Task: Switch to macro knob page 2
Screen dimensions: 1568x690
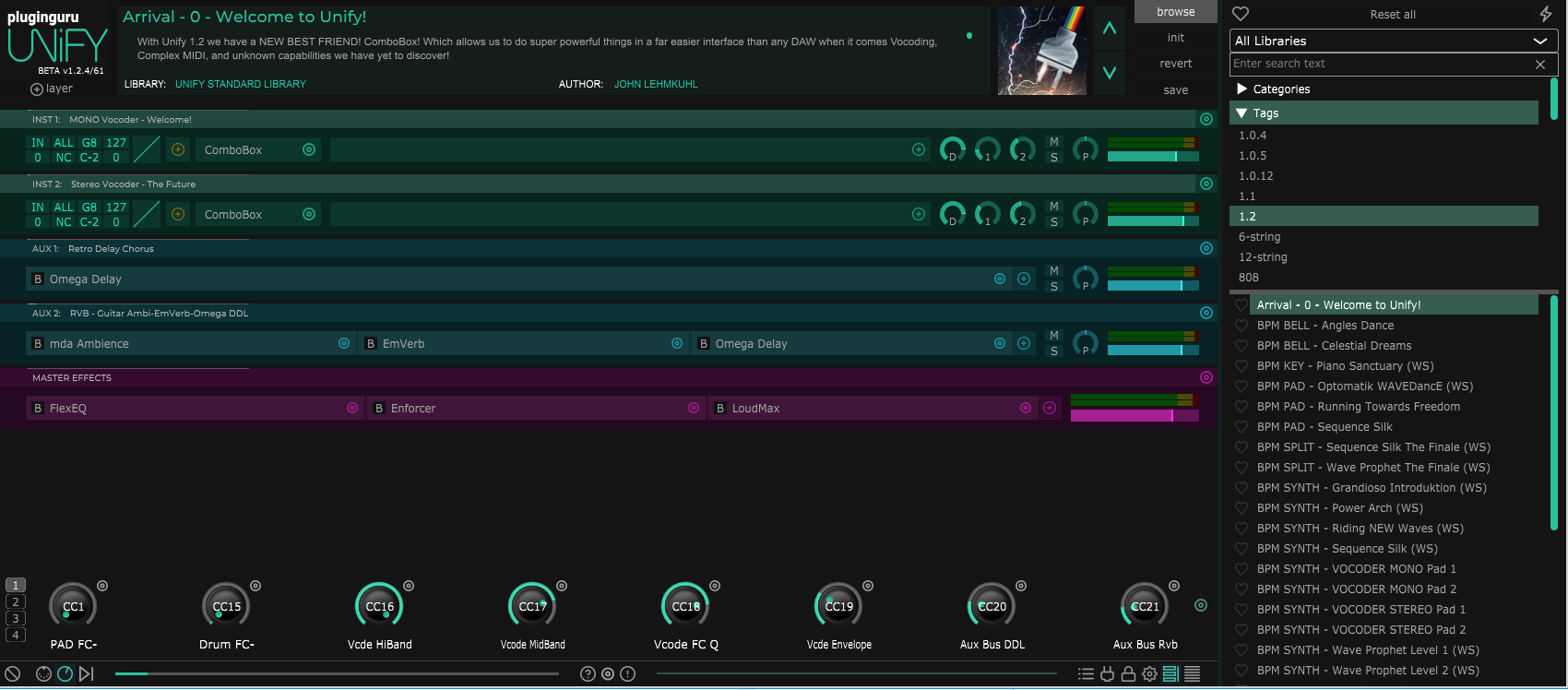Action: (x=16, y=601)
